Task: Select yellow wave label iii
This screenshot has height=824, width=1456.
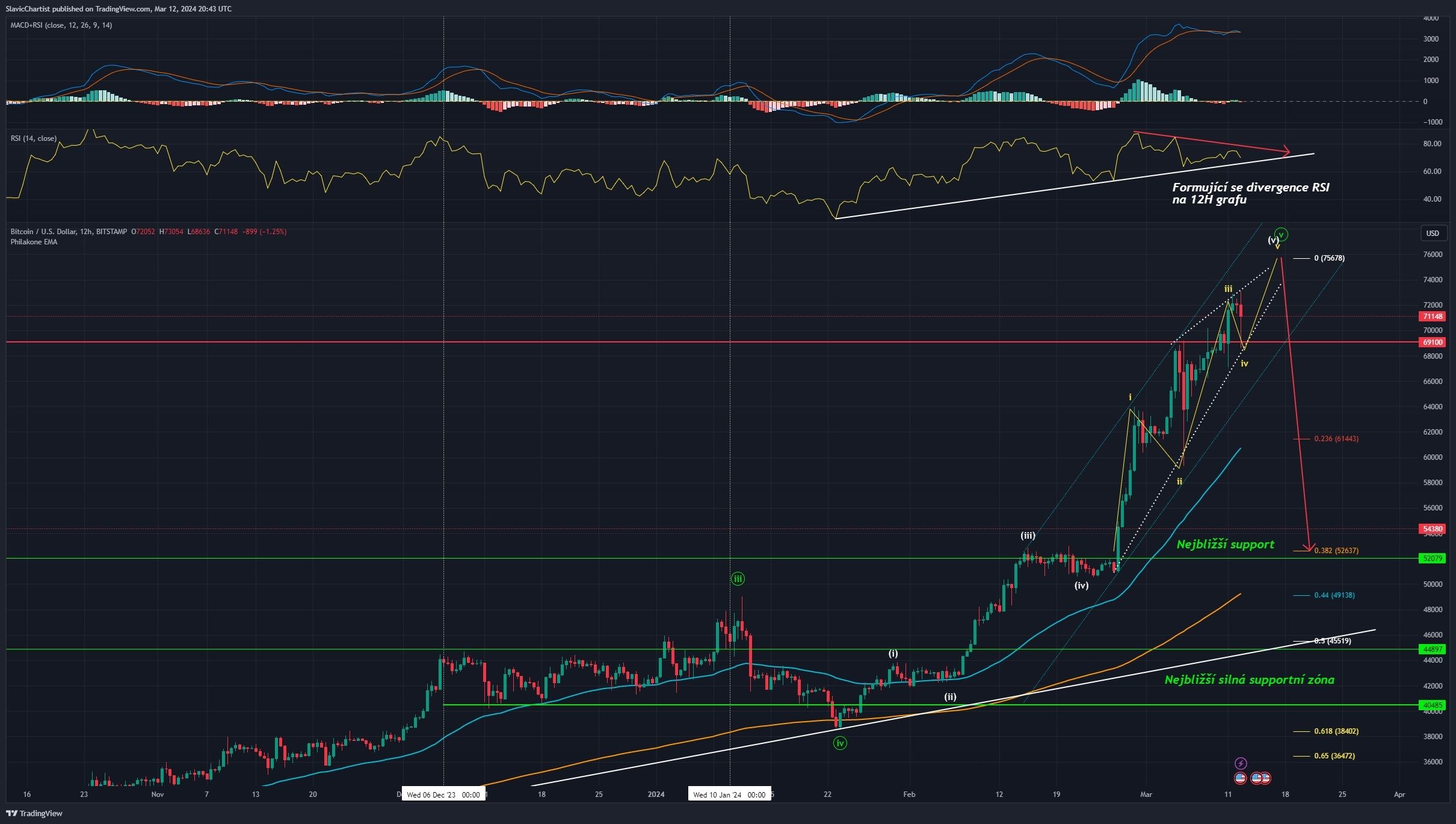Action: [1228, 289]
